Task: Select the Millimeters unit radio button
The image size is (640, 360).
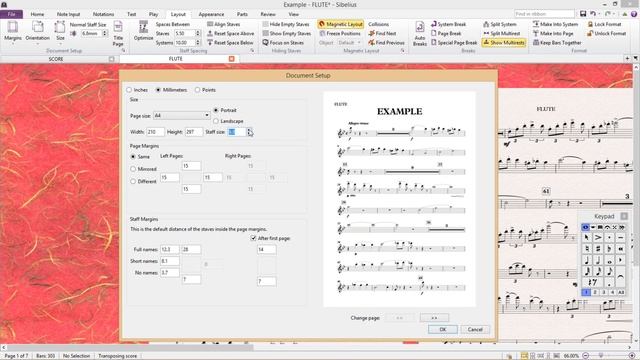Action: (x=158, y=90)
